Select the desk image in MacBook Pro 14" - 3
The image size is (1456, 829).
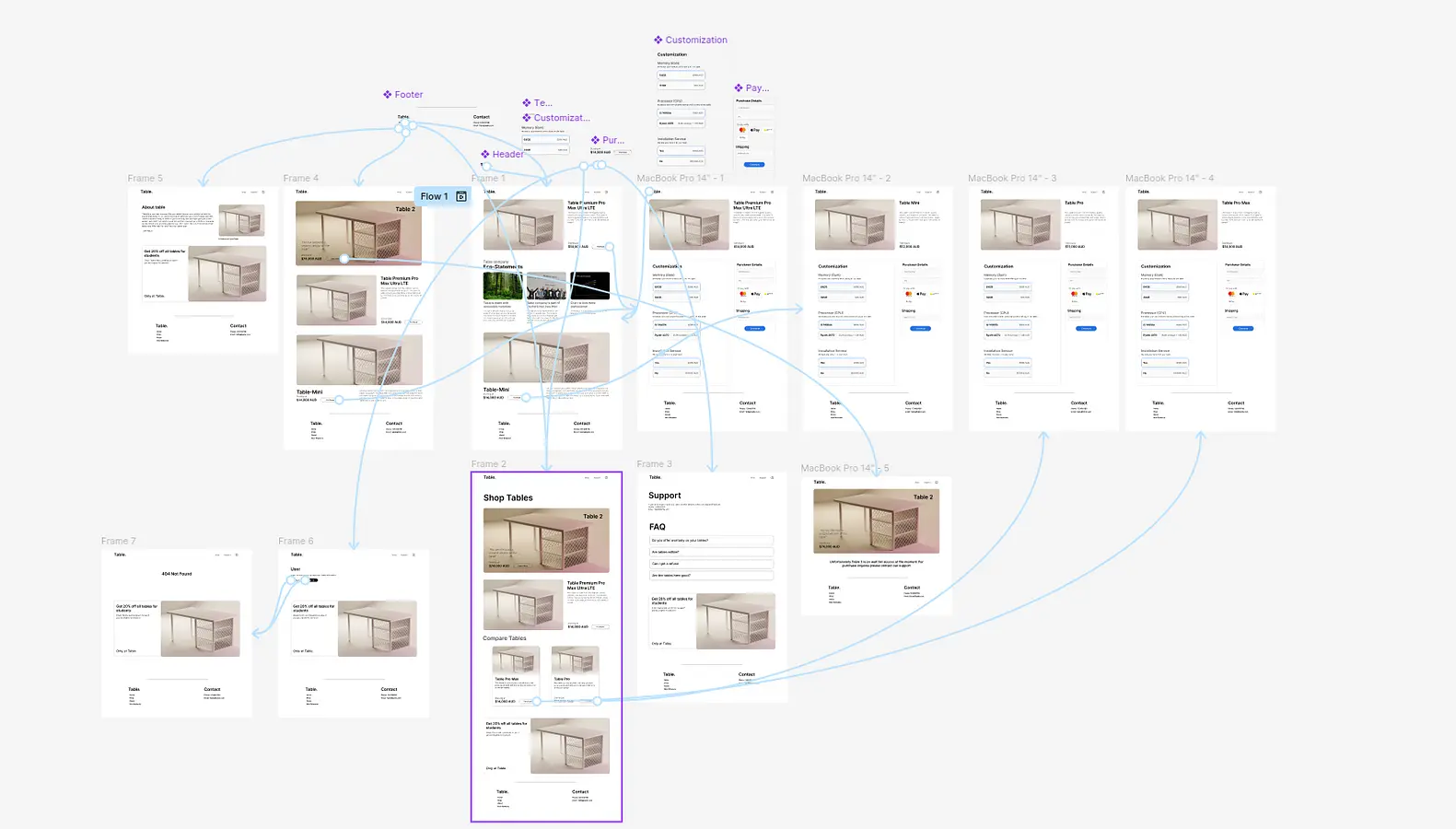click(x=1020, y=226)
